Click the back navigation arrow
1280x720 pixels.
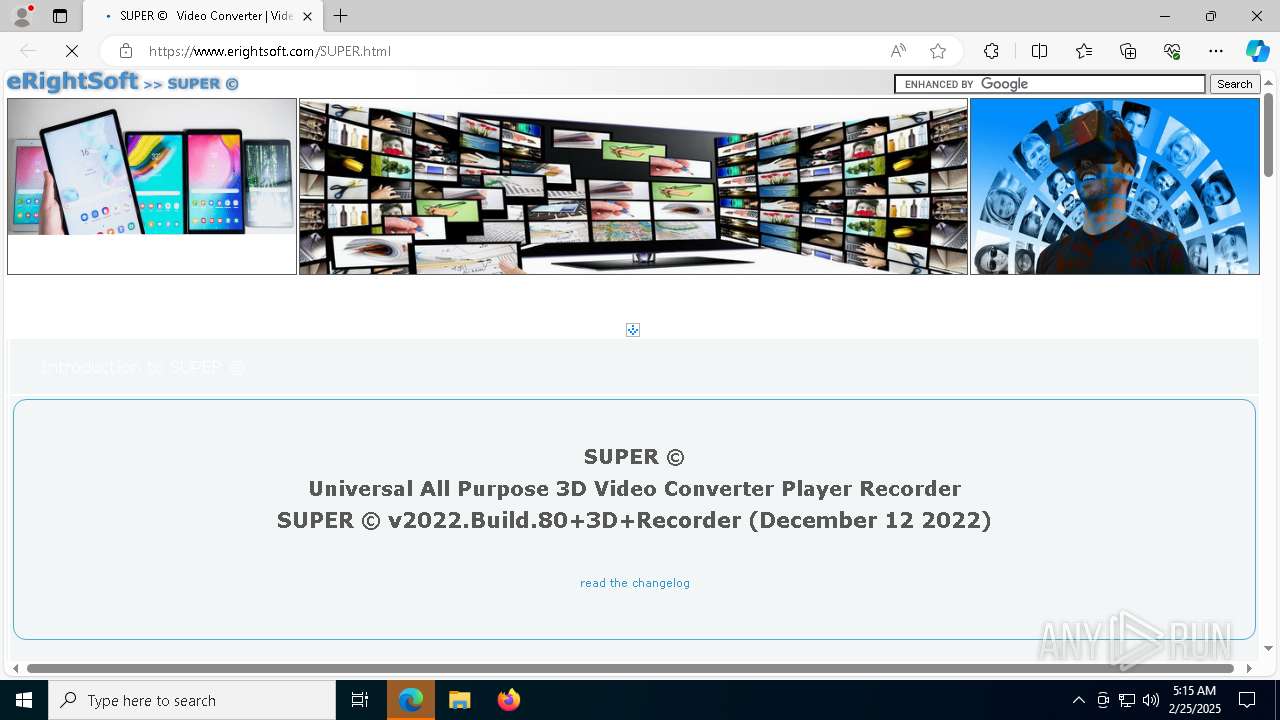(28, 51)
